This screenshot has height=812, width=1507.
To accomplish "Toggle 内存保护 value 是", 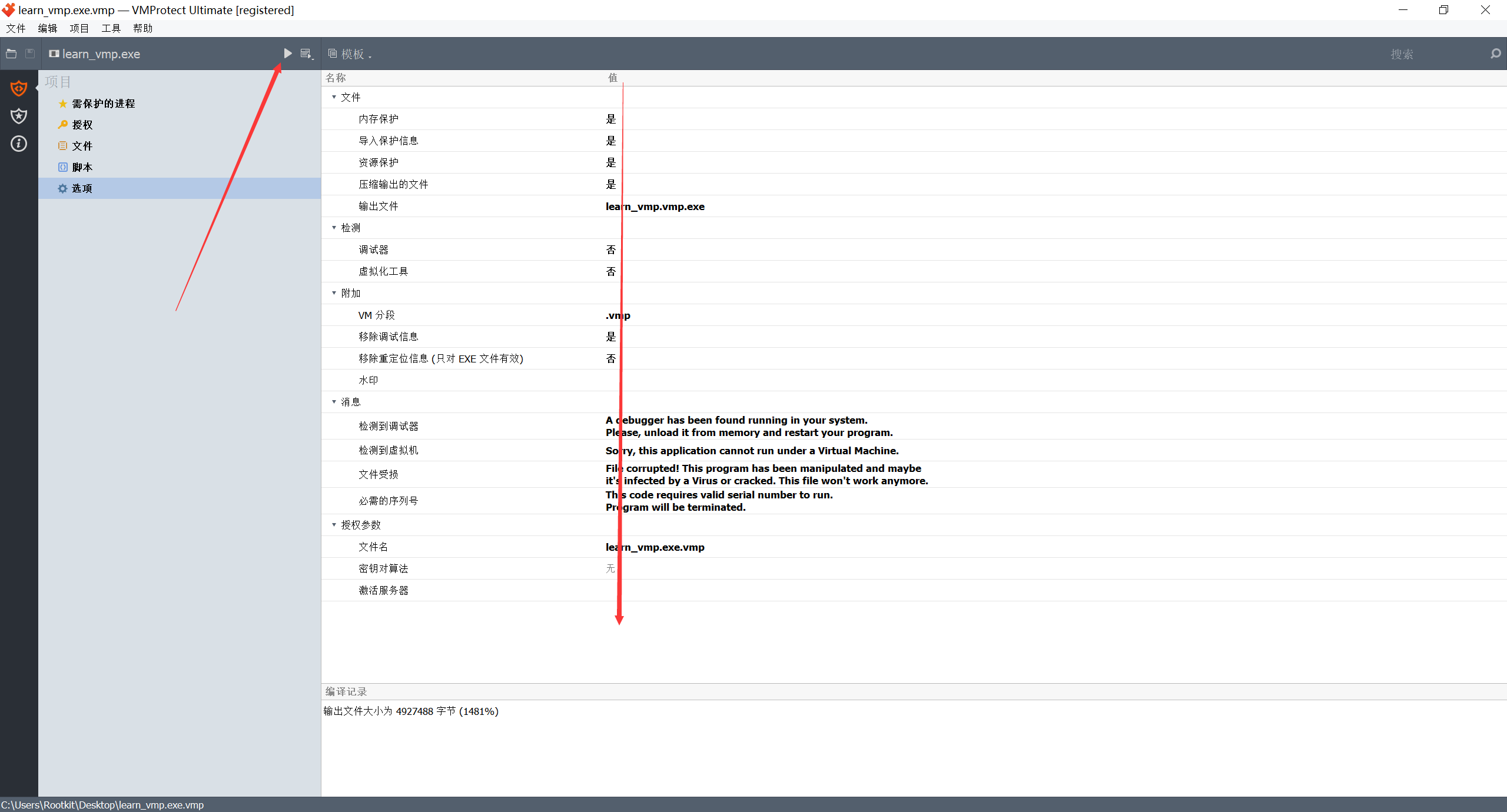I will coord(611,119).
